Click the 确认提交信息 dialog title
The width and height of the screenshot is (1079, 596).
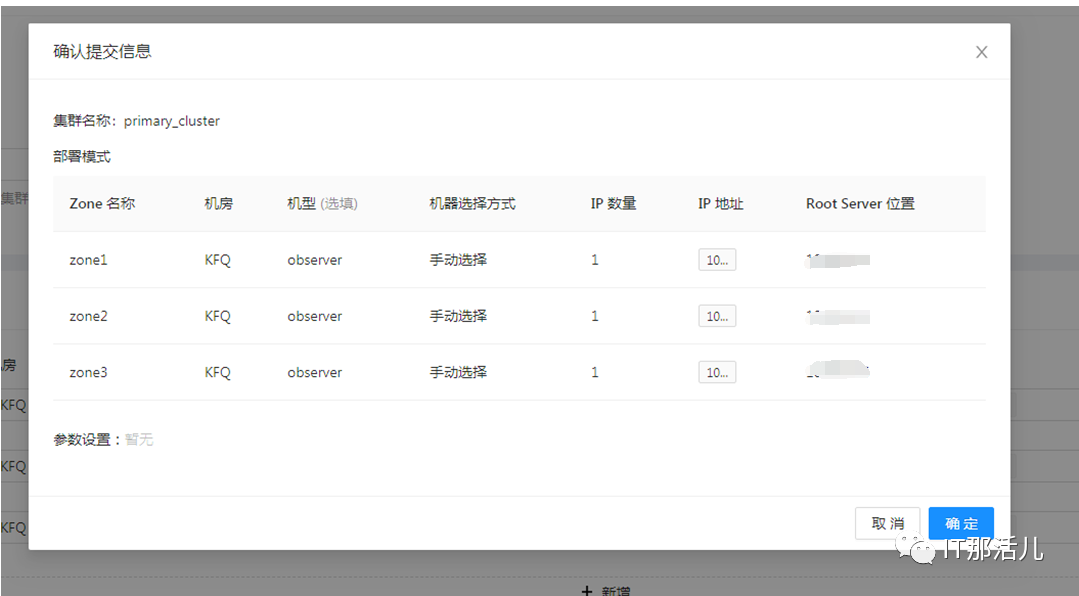click(103, 52)
